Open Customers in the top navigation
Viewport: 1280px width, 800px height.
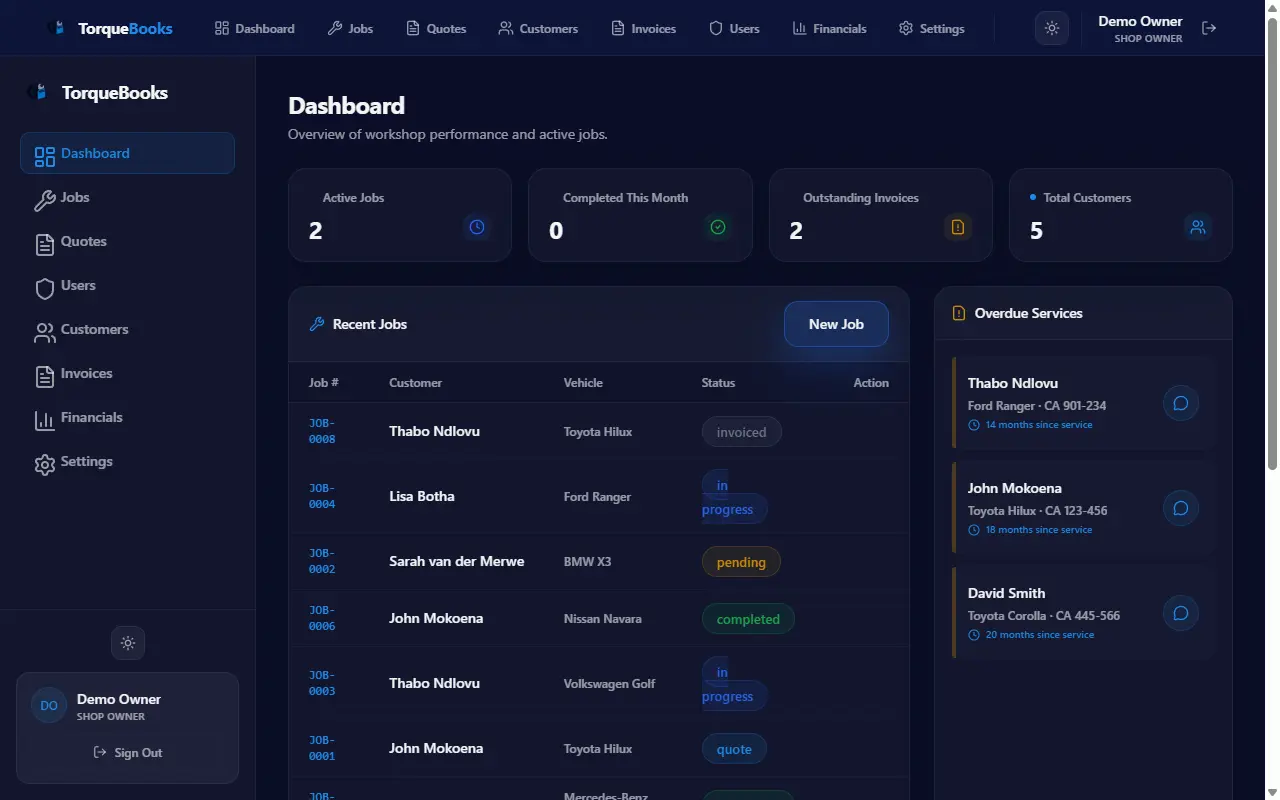(538, 28)
